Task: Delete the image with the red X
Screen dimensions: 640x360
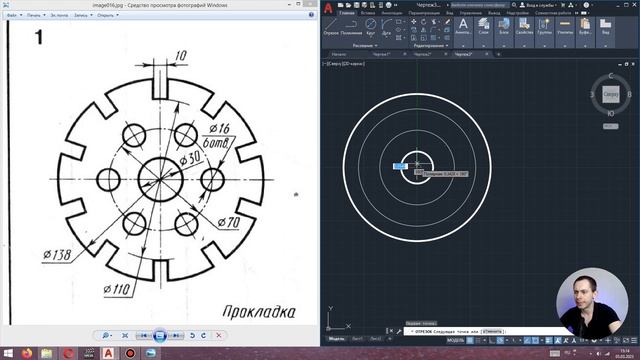Action: [219, 336]
